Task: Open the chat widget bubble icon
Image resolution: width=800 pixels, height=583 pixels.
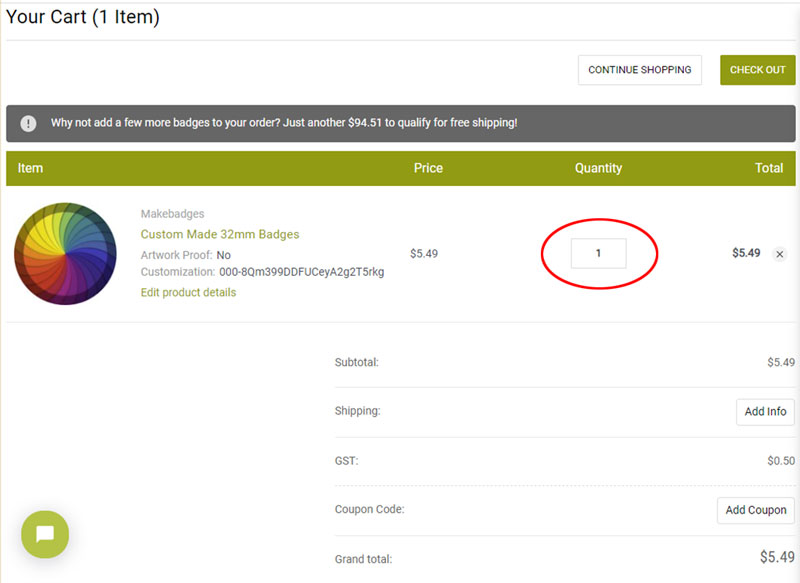Action: (x=45, y=534)
